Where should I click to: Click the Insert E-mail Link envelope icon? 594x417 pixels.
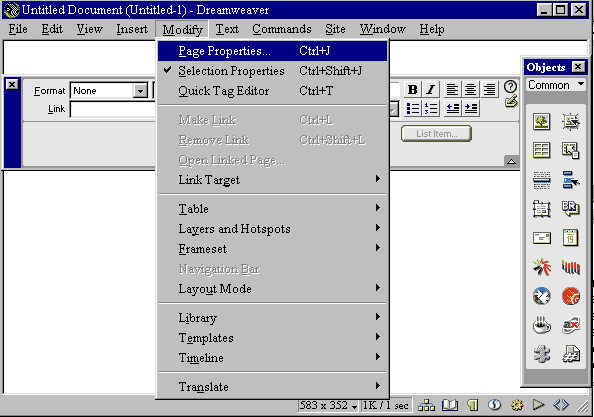click(542, 238)
